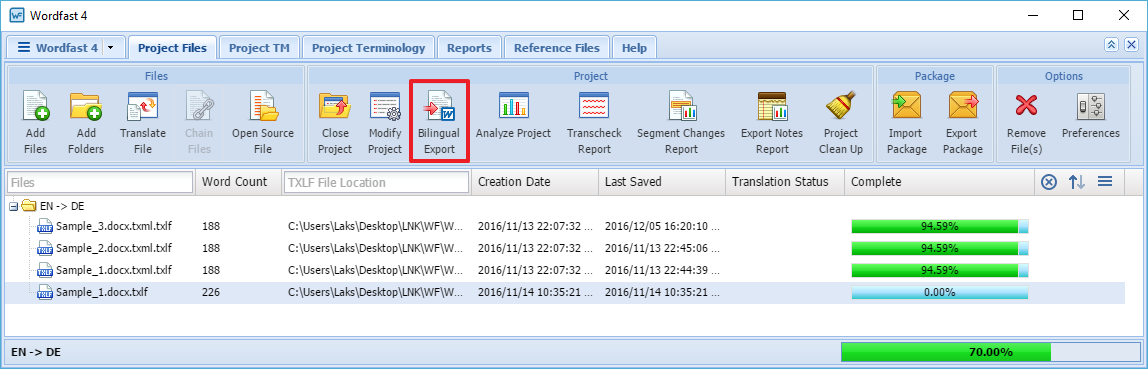The image size is (1148, 369).
Task: Switch to the Project TM tab
Action: (x=259, y=48)
